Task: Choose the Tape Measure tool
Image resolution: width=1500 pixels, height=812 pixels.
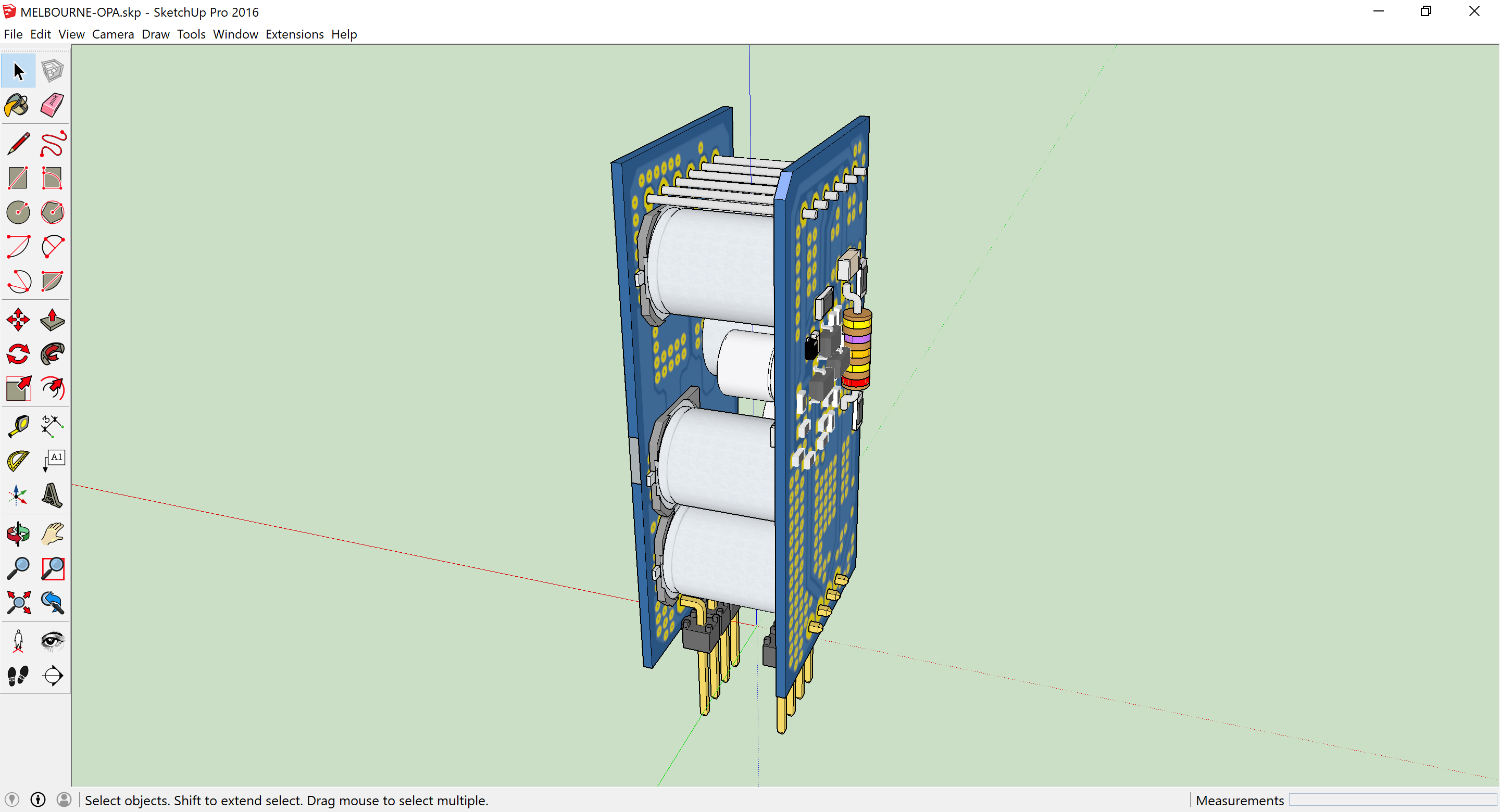Action: coord(18,427)
